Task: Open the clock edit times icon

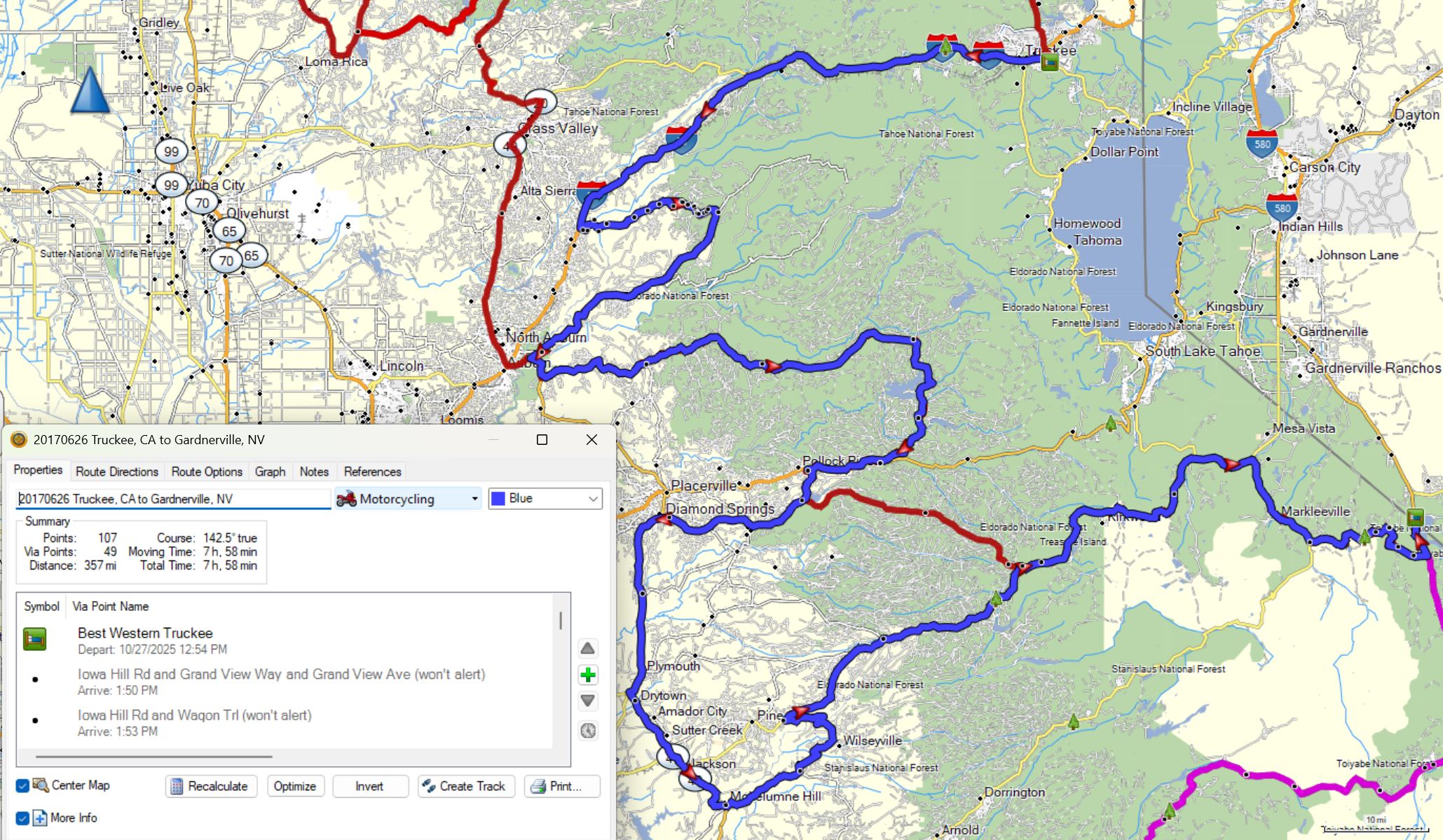Action: (587, 731)
